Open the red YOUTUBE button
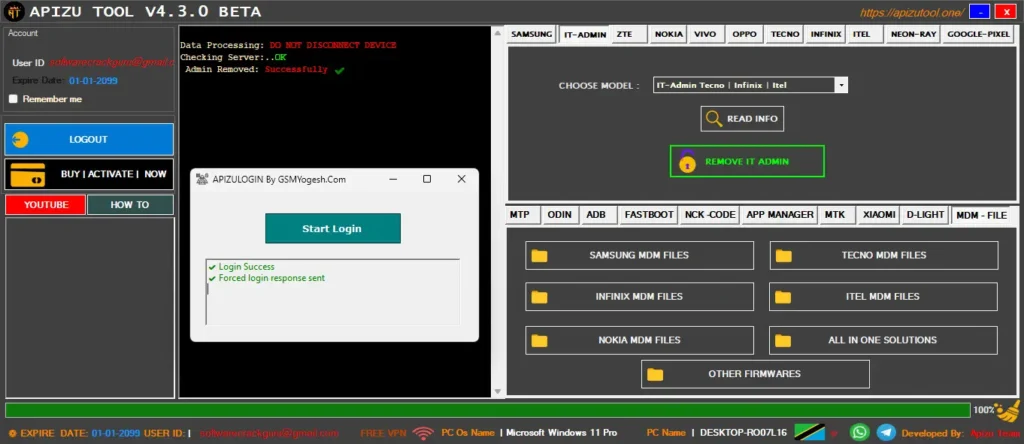Image resolution: width=1024 pixels, height=444 pixels. tap(45, 205)
